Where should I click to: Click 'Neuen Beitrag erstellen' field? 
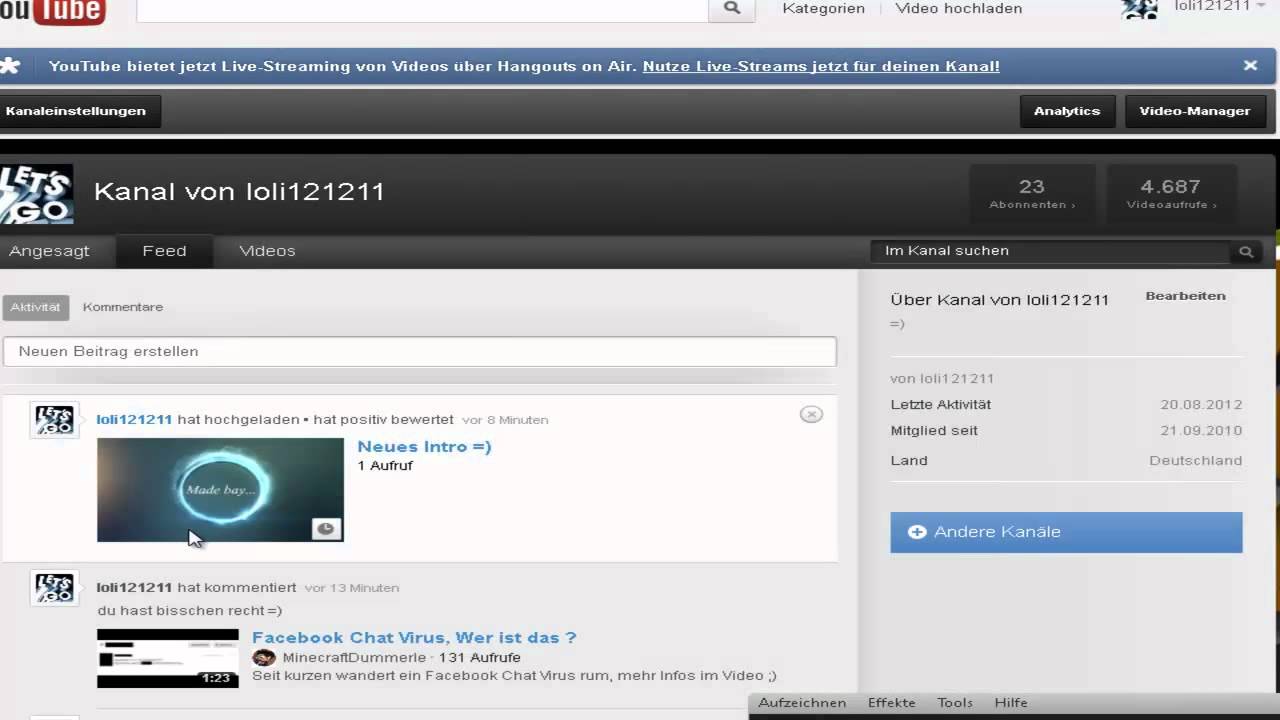click(419, 351)
